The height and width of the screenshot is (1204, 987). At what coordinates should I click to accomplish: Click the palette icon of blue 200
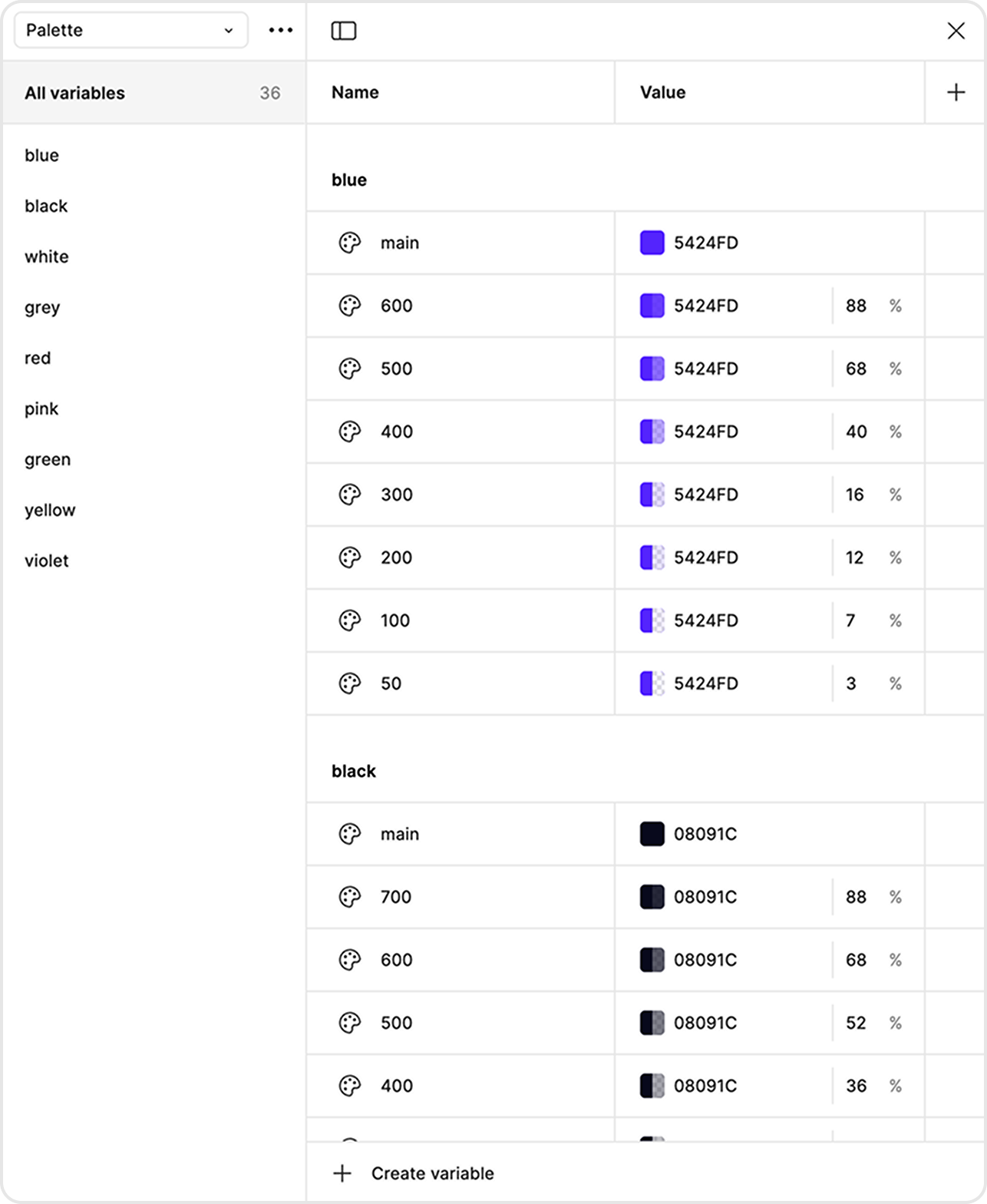(x=350, y=557)
